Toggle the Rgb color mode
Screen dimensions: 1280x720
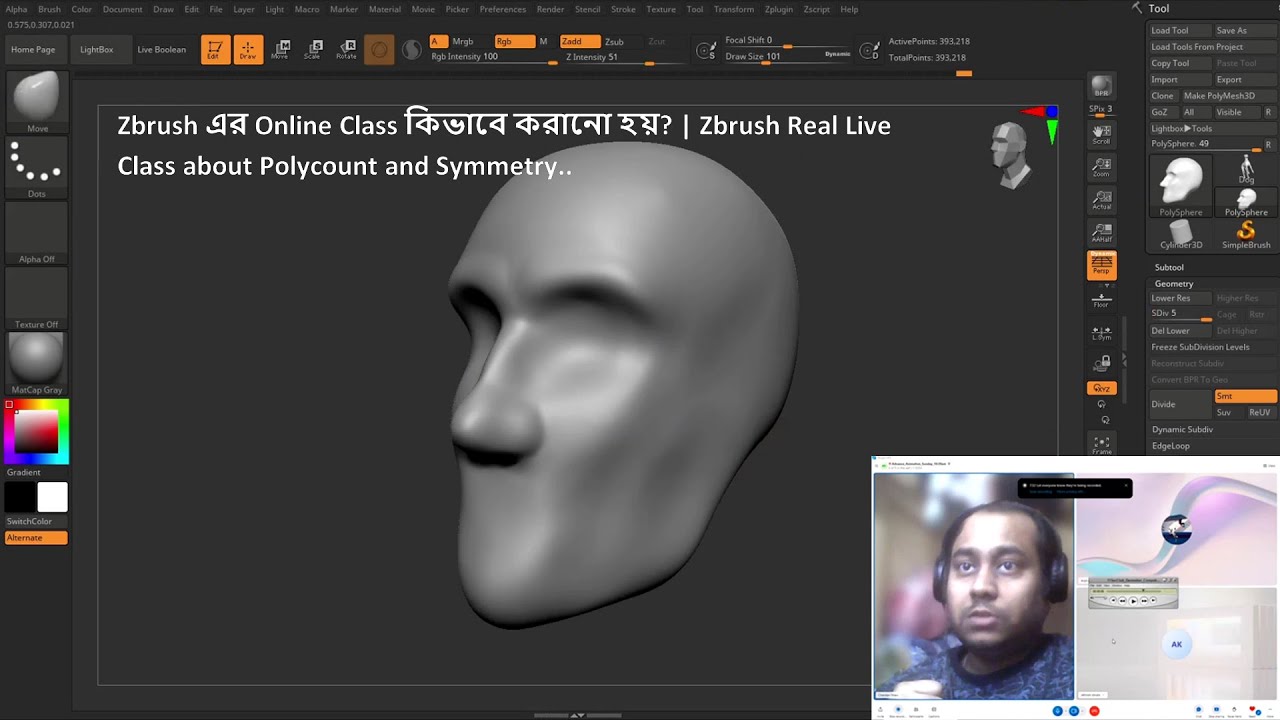(x=514, y=41)
